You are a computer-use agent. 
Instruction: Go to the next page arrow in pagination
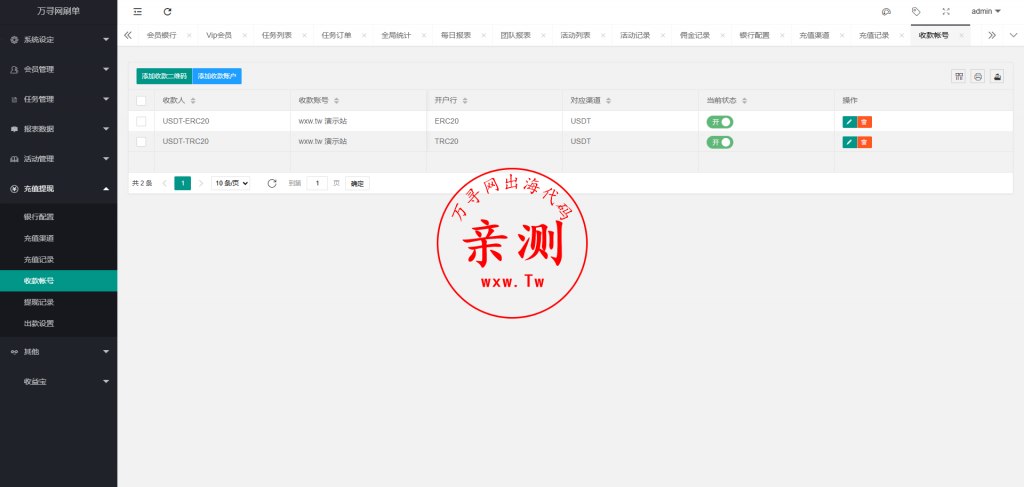[201, 183]
